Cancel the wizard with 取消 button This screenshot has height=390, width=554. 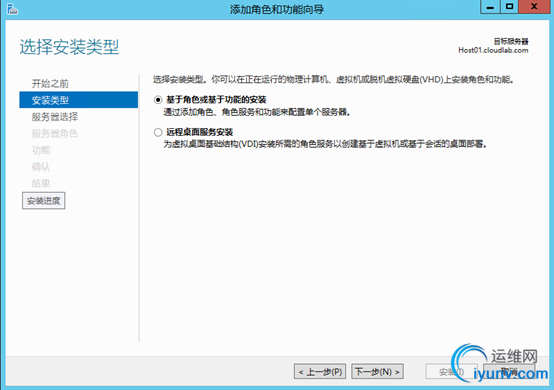(x=509, y=372)
